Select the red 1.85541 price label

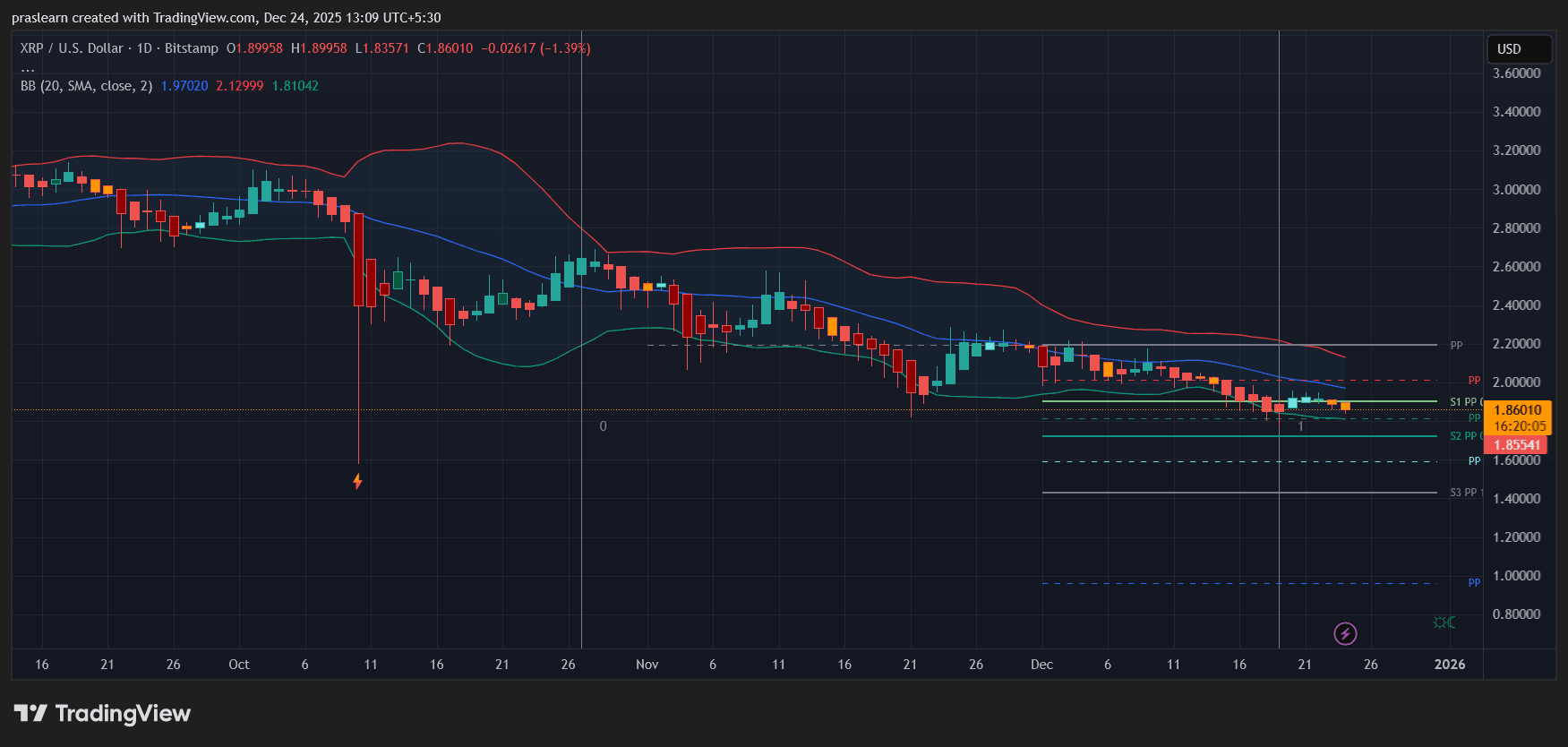click(x=1516, y=445)
